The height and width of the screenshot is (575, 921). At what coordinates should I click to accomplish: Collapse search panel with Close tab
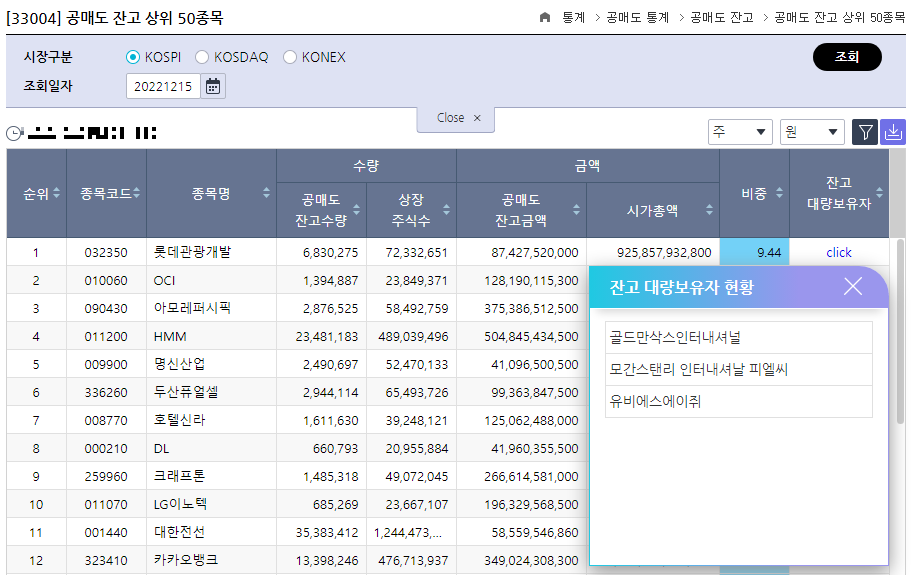456,118
